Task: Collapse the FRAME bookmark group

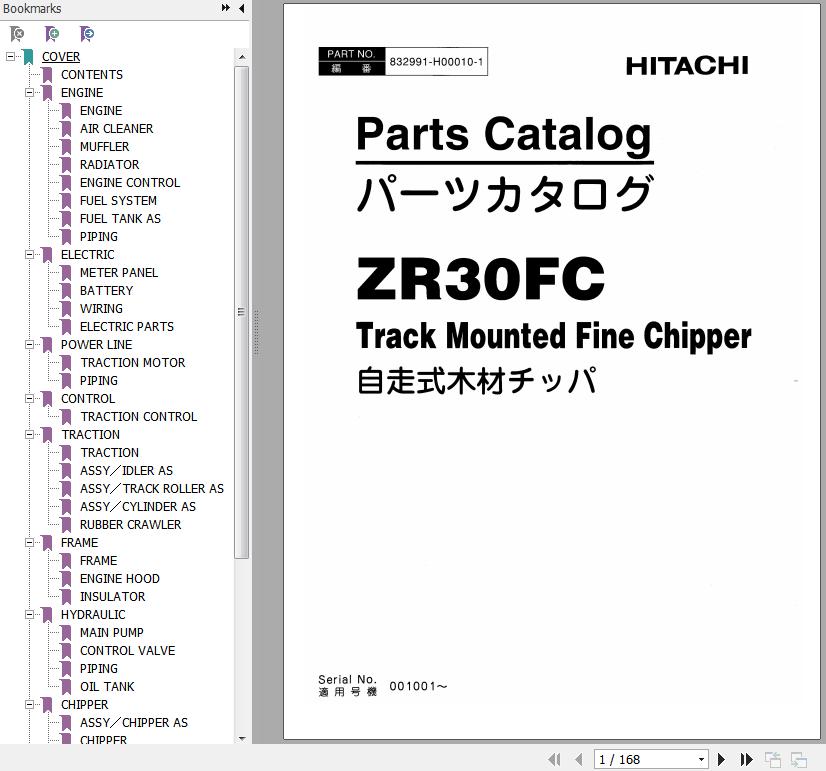Action: 30,543
